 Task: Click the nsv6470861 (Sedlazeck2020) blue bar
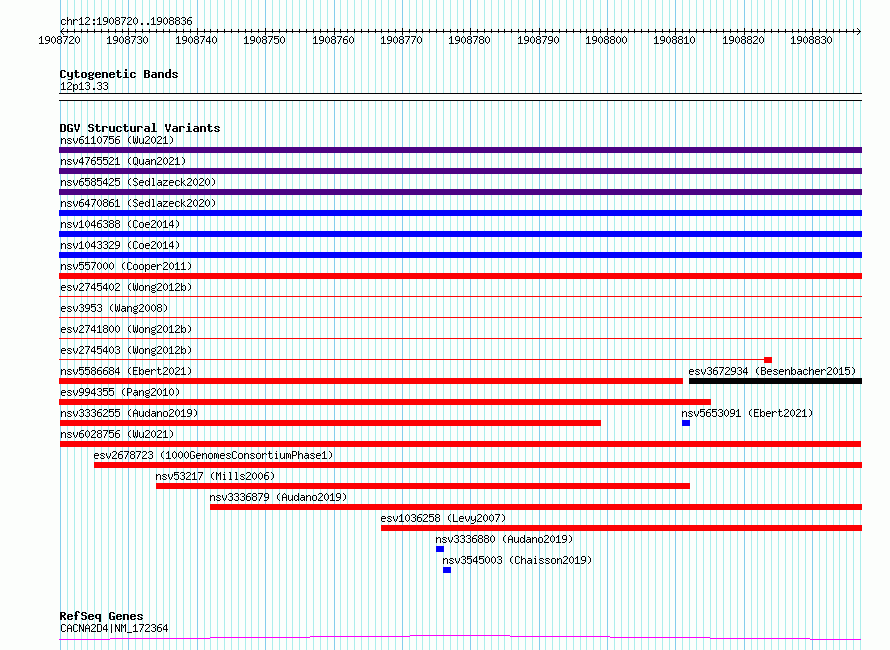tap(460, 213)
